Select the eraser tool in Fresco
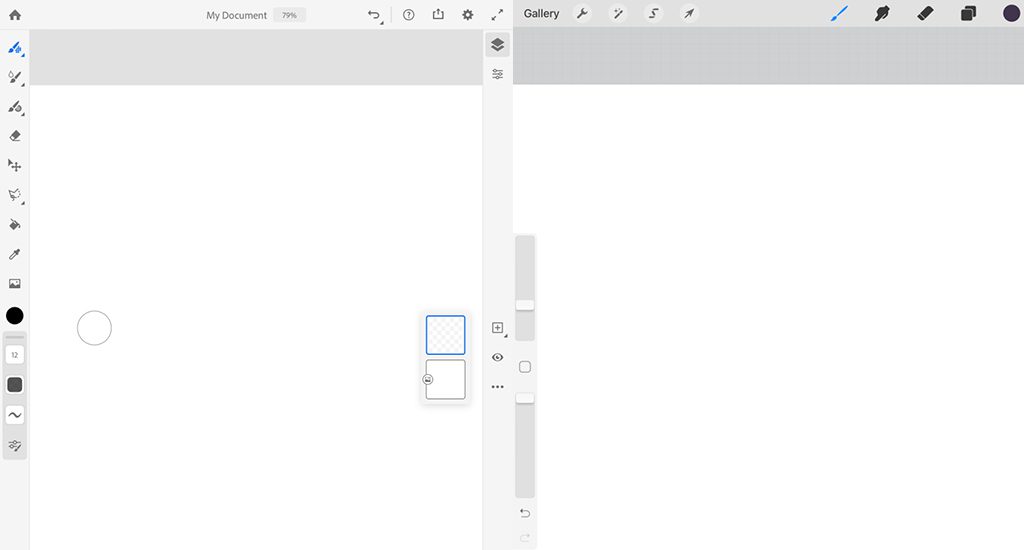The width and height of the screenshot is (1024, 550). pyautogui.click(x=15, y=136)
